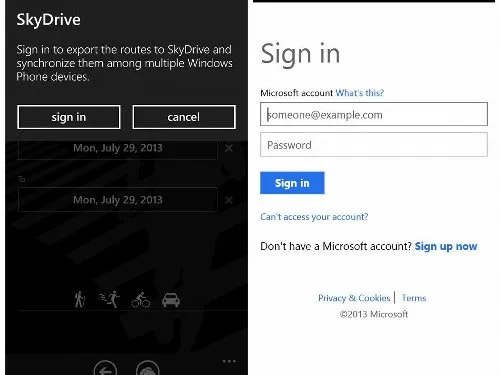Select the cycling mode icon
The image size is (500, 375).
[x=140, y=300]
